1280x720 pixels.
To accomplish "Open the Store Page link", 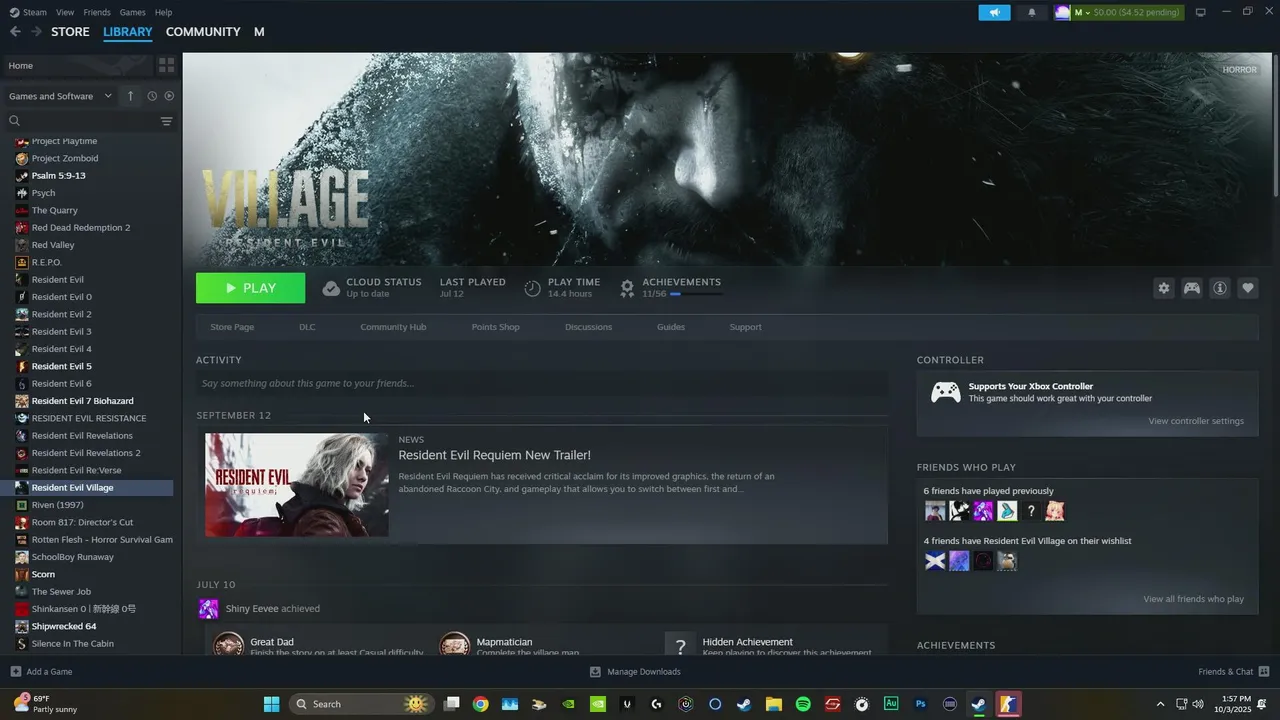I will click(232, 327).
